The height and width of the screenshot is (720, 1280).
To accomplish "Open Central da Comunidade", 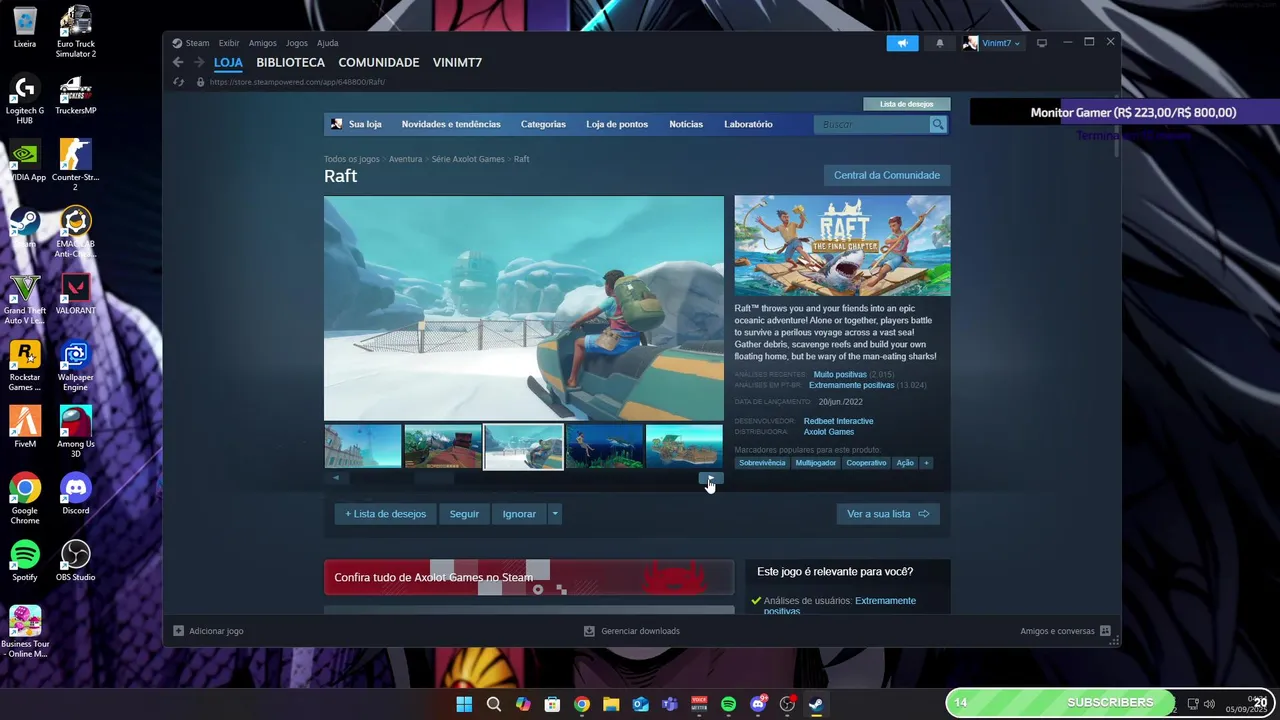I will [887, 175].
